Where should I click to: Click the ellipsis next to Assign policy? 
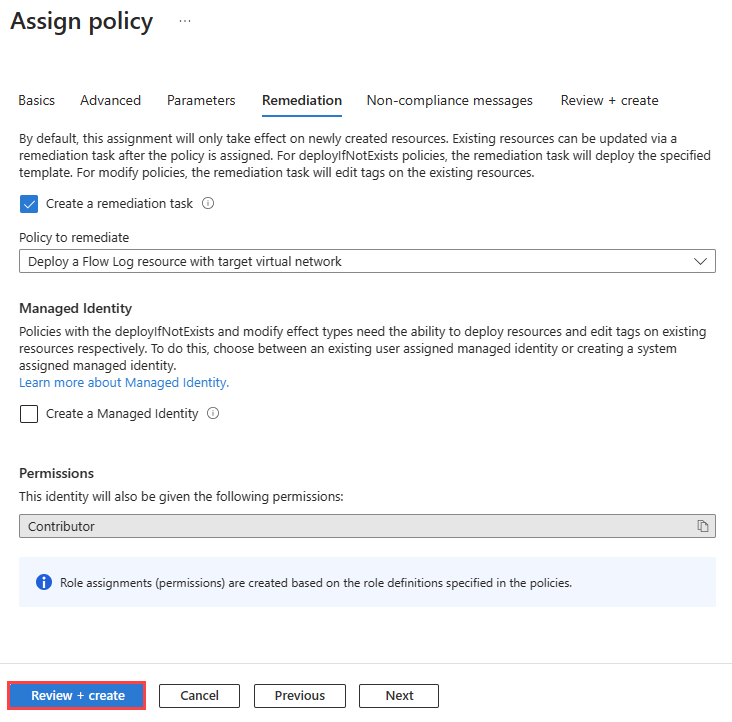(x=185, y=21)
